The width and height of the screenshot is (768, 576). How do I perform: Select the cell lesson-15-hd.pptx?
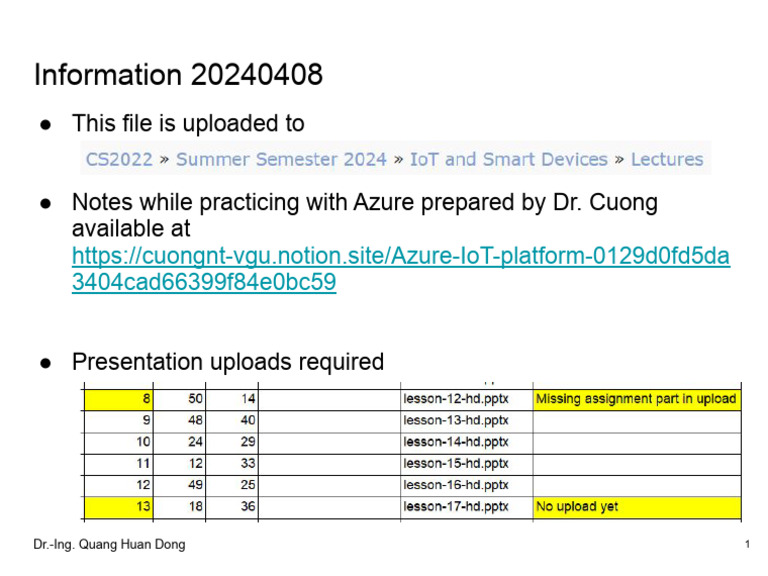(x=466, y=464)
